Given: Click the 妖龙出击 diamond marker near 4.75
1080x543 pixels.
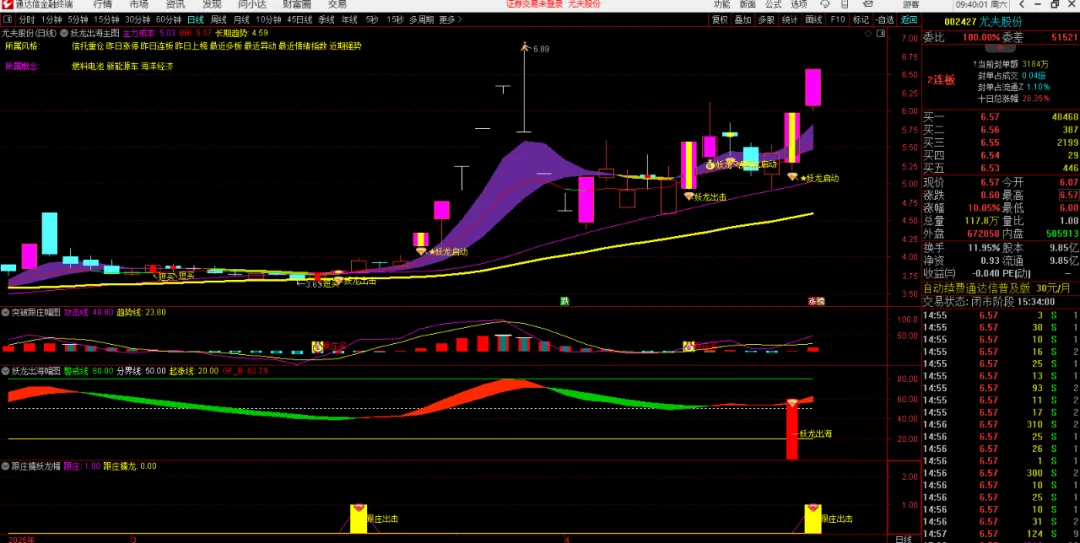Looking at the screenshot, I should pos(689,196).
